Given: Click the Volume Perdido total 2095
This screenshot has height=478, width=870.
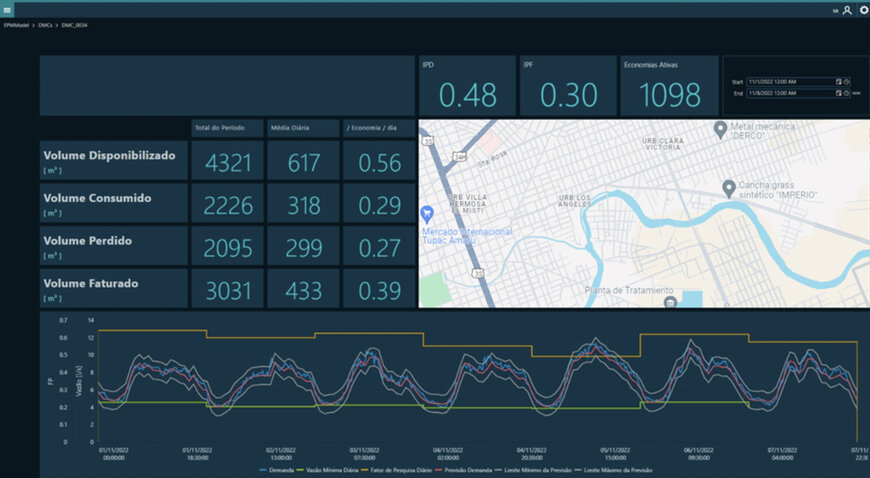Looking at the screenshot, I should (x=228, y=248).
